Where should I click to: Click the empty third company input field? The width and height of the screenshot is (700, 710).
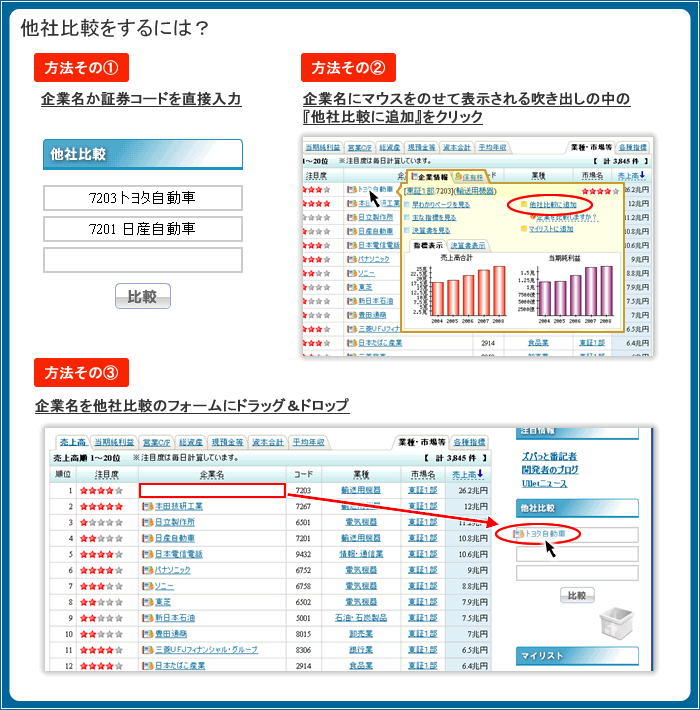coord(143,260)
